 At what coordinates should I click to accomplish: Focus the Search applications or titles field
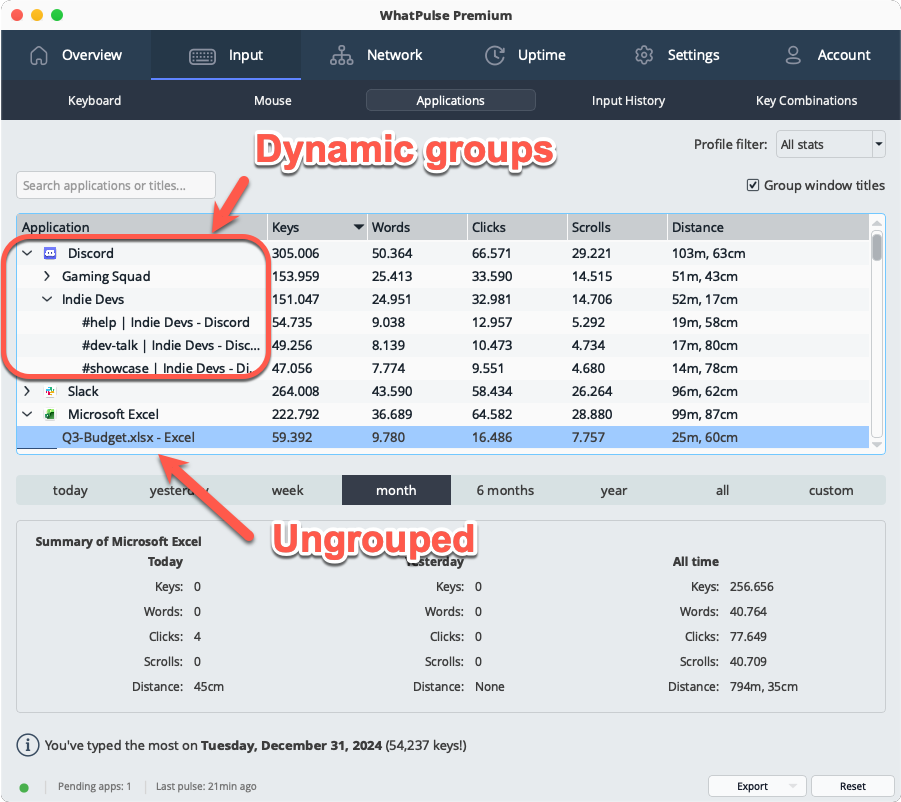116,185
